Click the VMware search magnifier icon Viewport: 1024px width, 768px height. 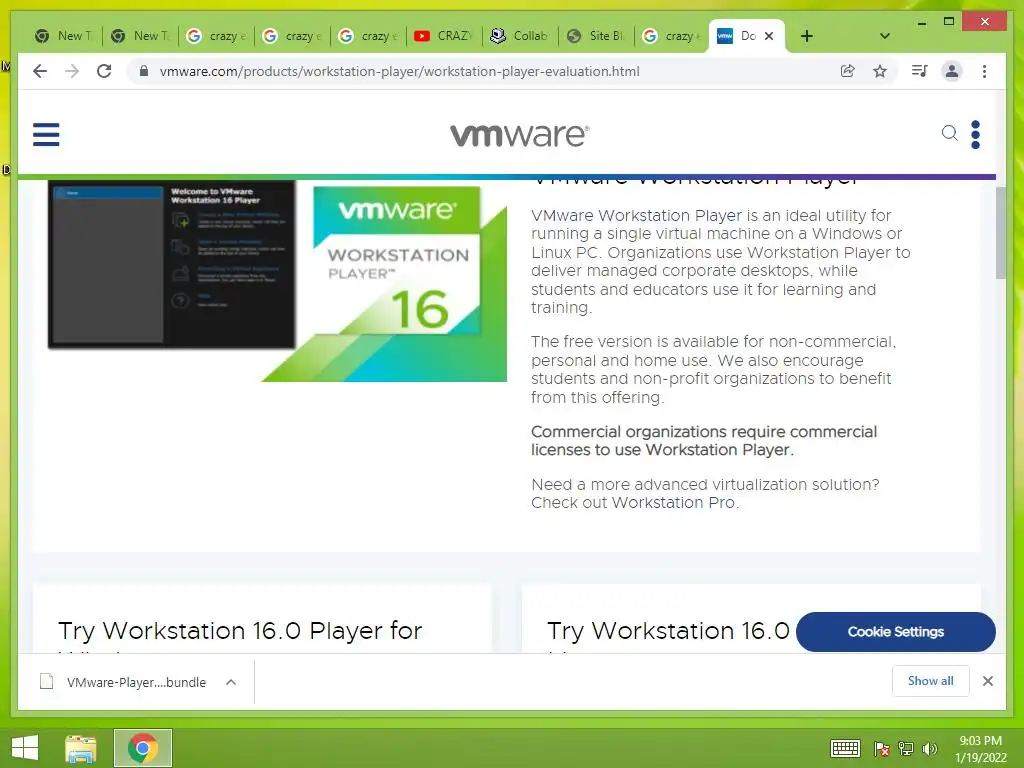pyautogui.click(x=950, y=133)
